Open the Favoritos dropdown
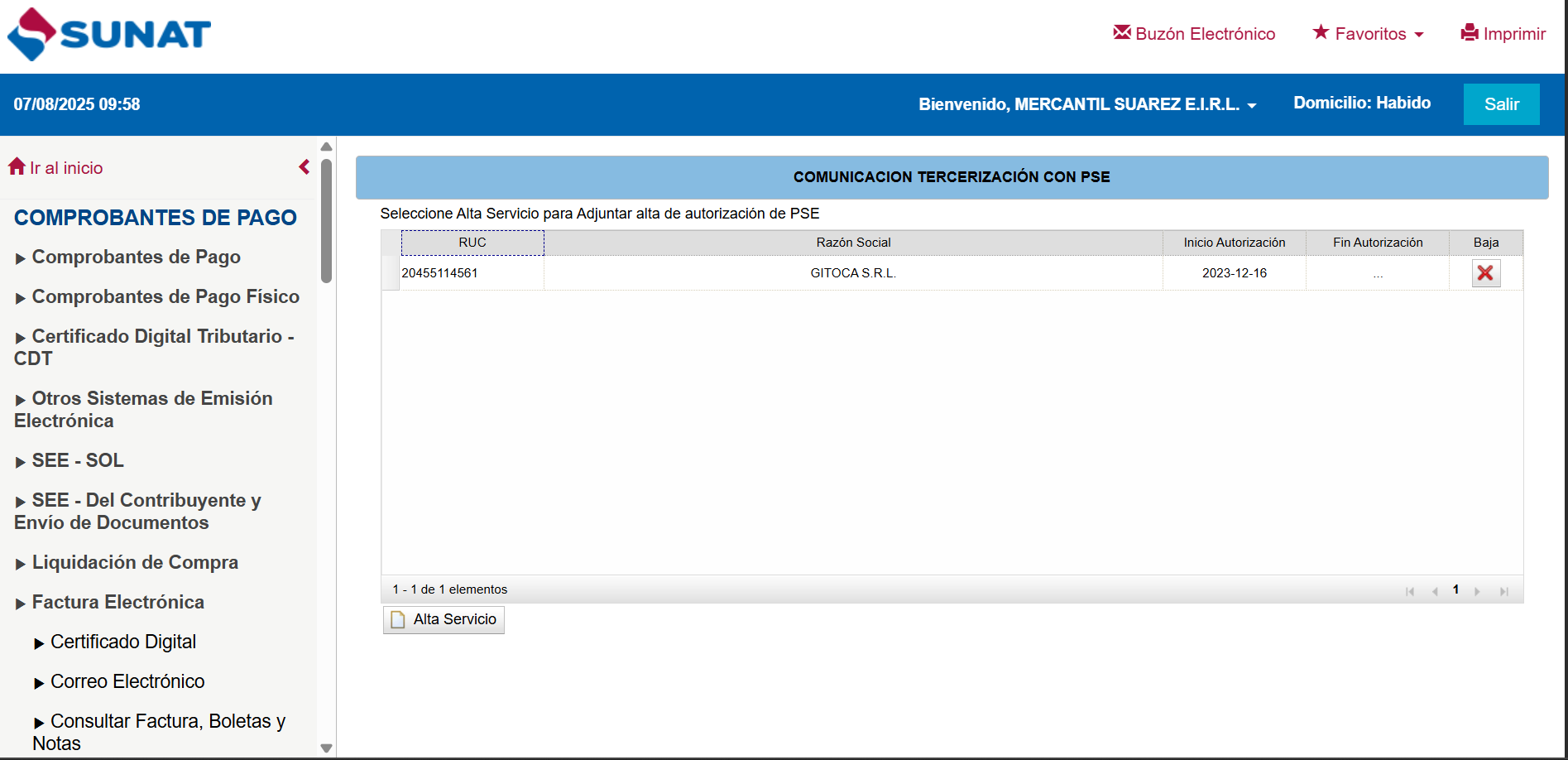Image resolution: width=1568 pixels, height=760 pixels. [1368, 34]
